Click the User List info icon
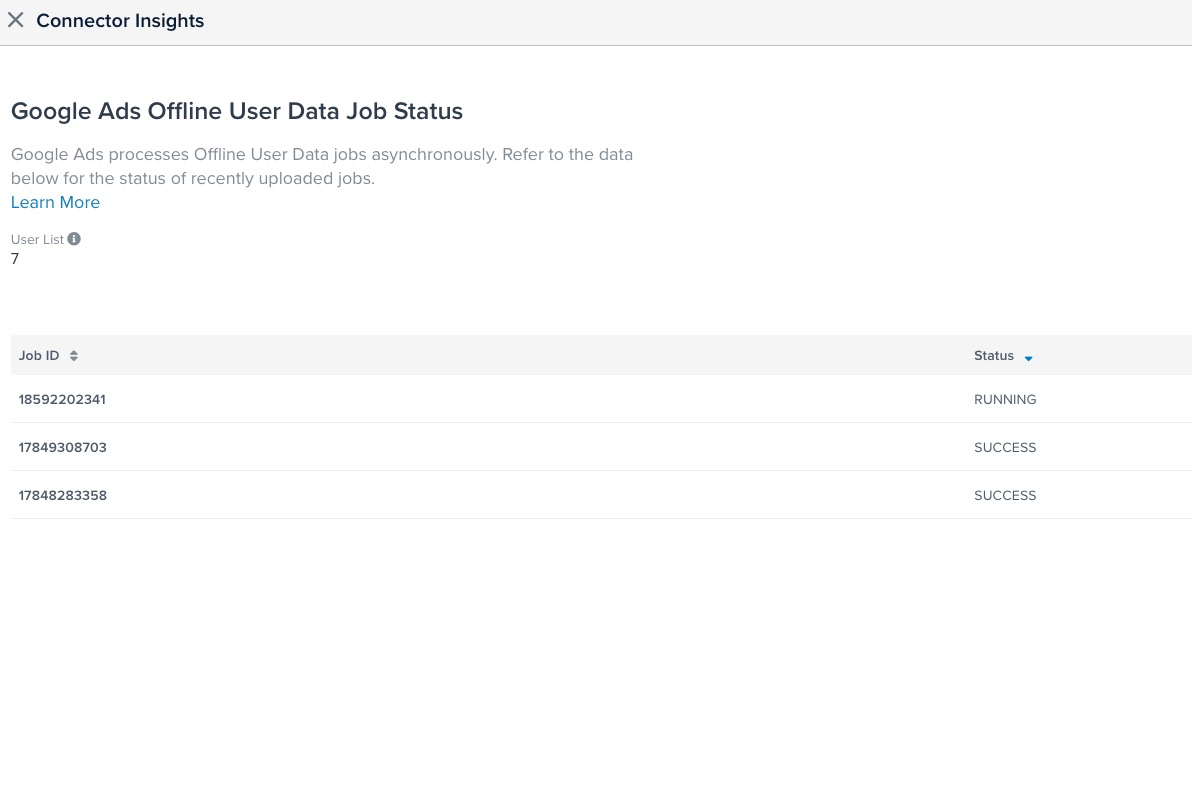Image resolution: width=1192 pixels, height=809 pixels. (x=74, y=239)
